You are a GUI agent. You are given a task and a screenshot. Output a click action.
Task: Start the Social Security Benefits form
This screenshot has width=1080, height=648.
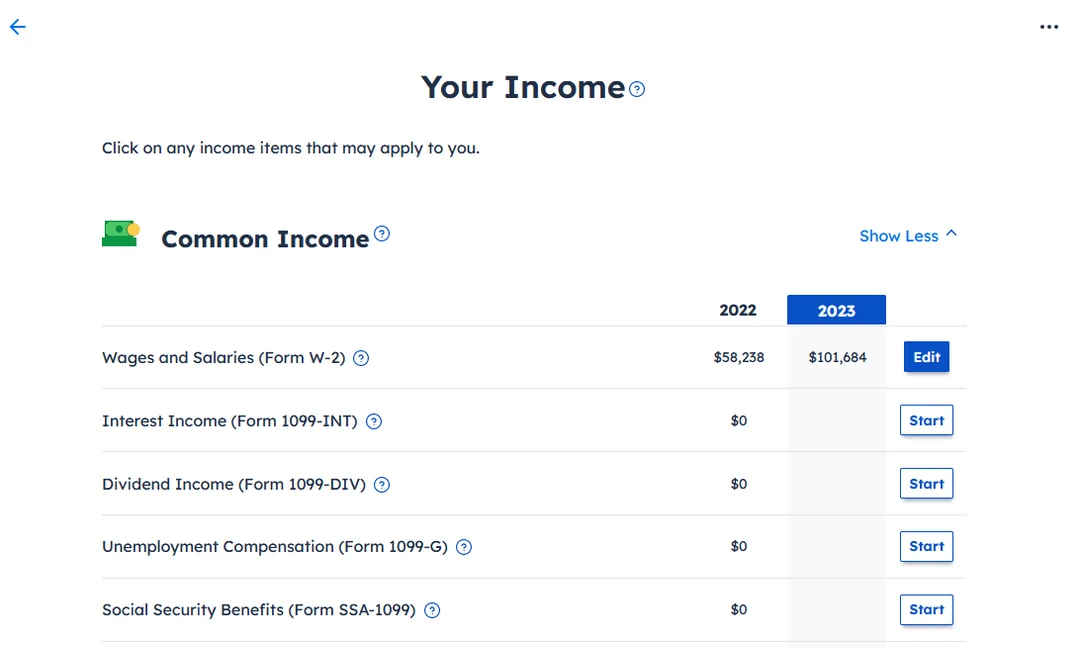tap(926, 609)
